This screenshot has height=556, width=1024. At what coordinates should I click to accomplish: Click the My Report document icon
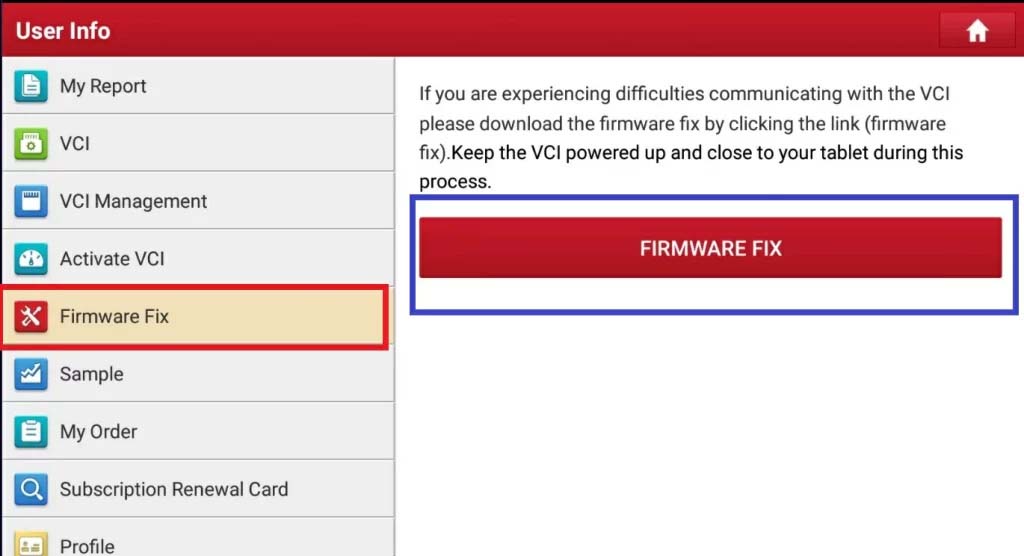point(31,86)
